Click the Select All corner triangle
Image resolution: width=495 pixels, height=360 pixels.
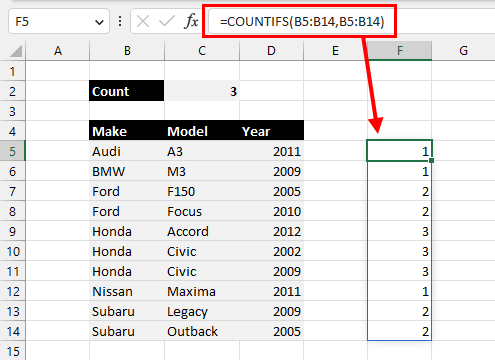pyautogui.click(x=16, y=51)
